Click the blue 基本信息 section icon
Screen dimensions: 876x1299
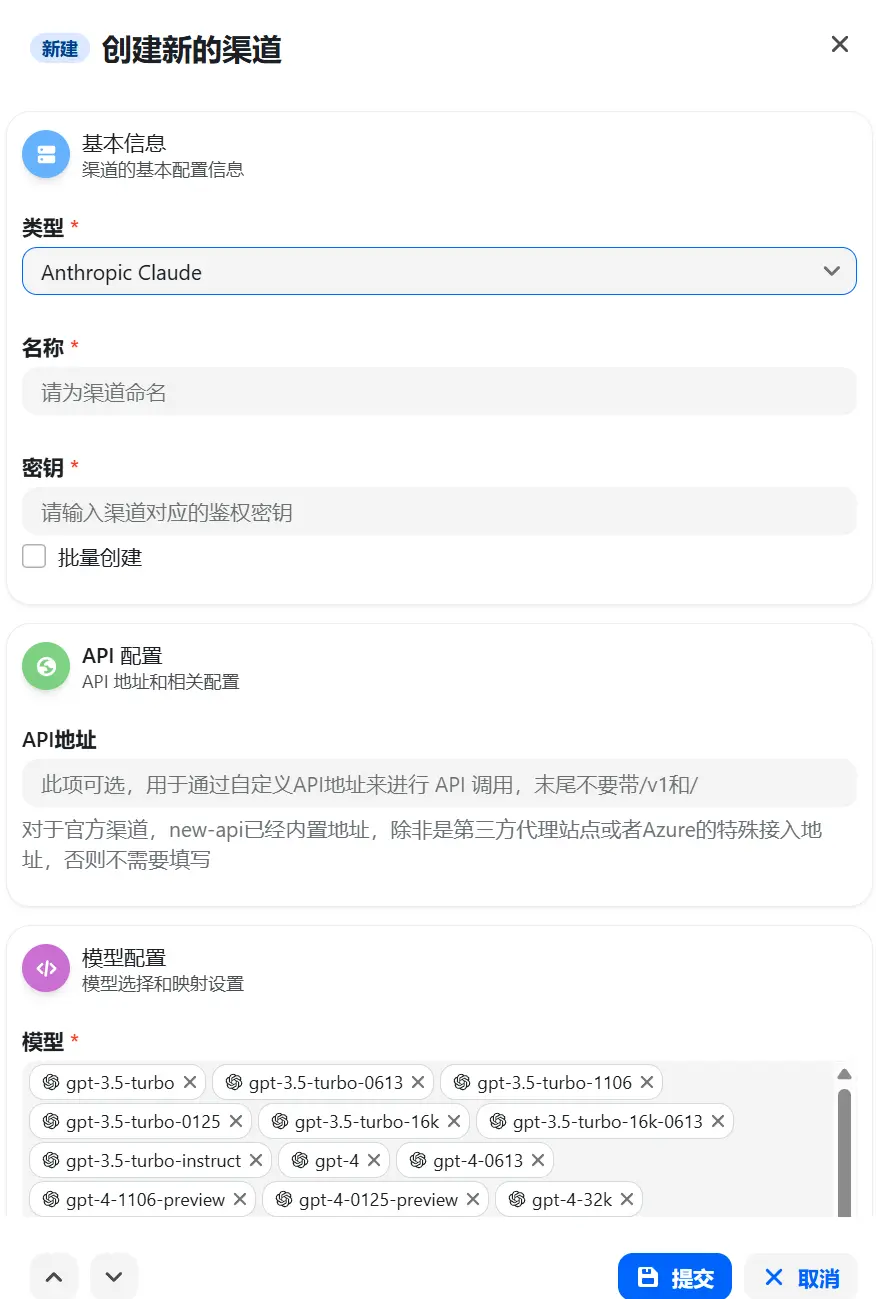pos(45,154)
